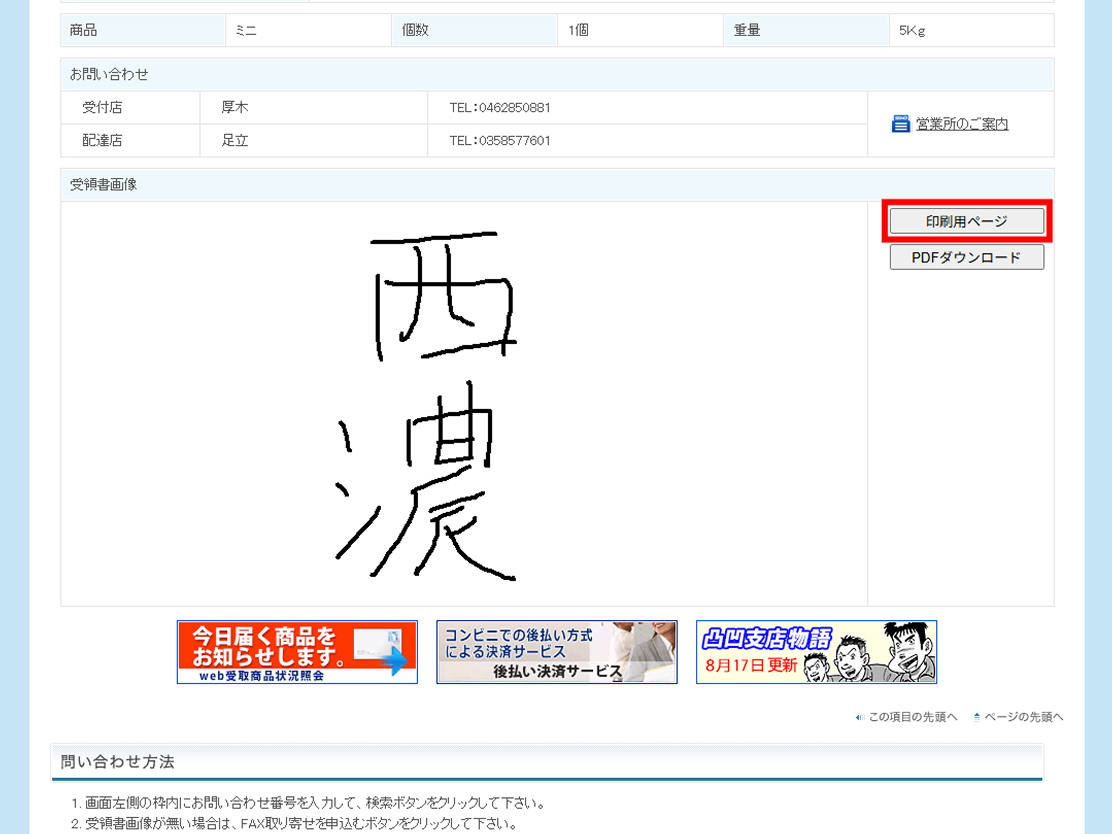Jump via ページの先頭へ link

1023,717
